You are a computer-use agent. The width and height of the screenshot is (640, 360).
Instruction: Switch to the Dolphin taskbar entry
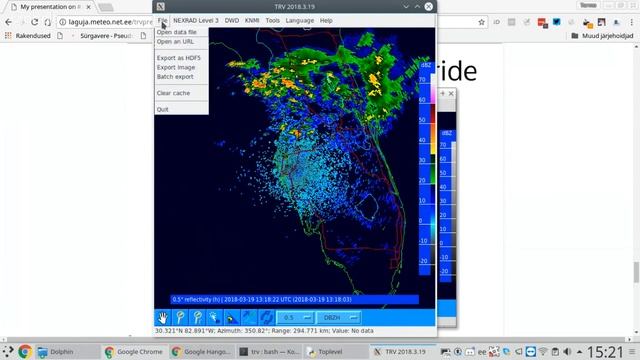pyautogui.click(x=67, y=351)
